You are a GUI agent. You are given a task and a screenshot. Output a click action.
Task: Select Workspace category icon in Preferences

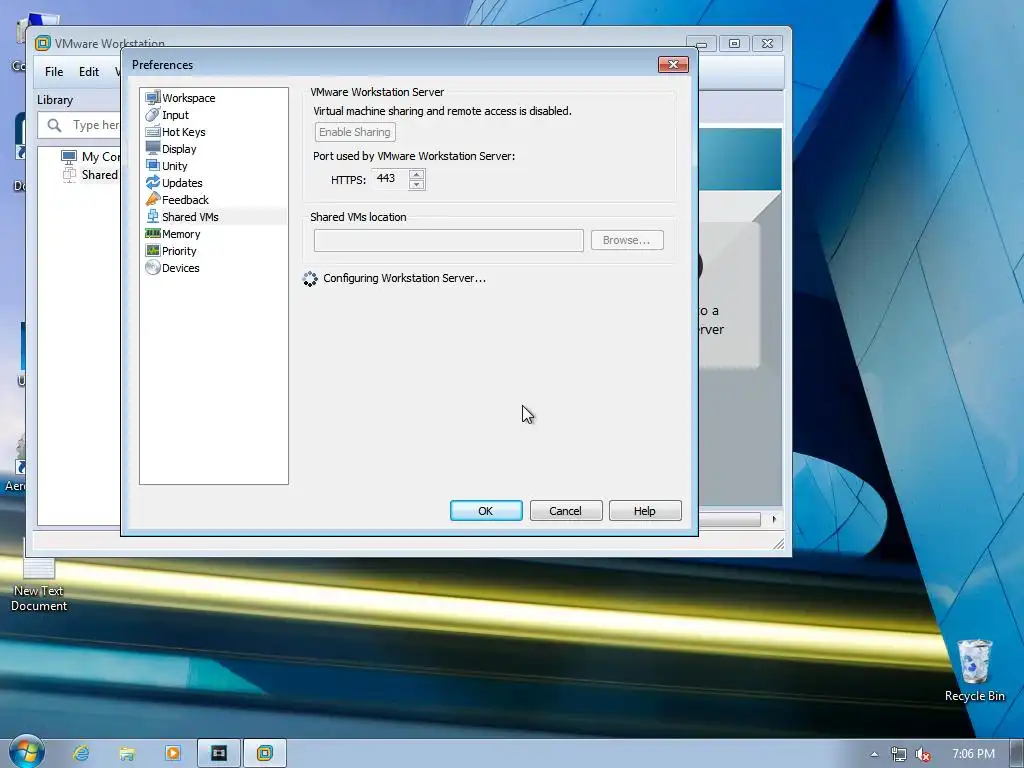(153, 97)
